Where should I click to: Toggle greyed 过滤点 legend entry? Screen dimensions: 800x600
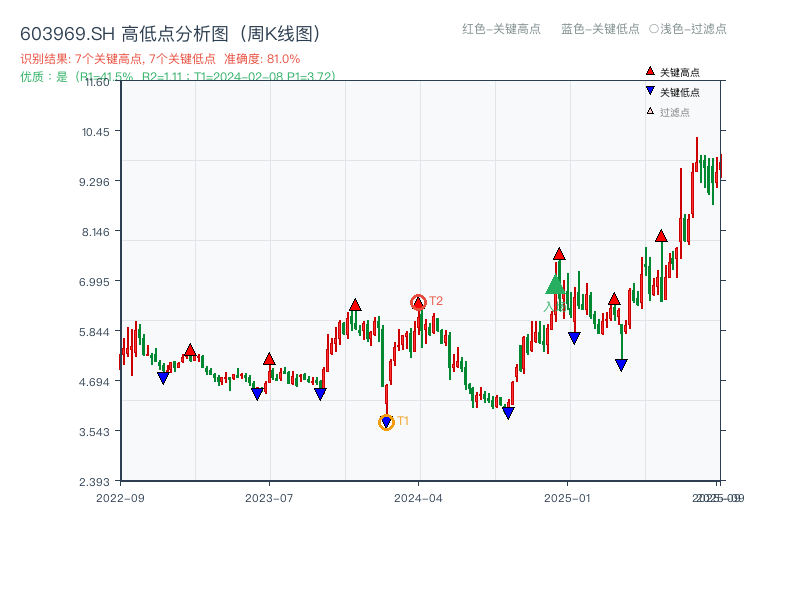[668, 112]
